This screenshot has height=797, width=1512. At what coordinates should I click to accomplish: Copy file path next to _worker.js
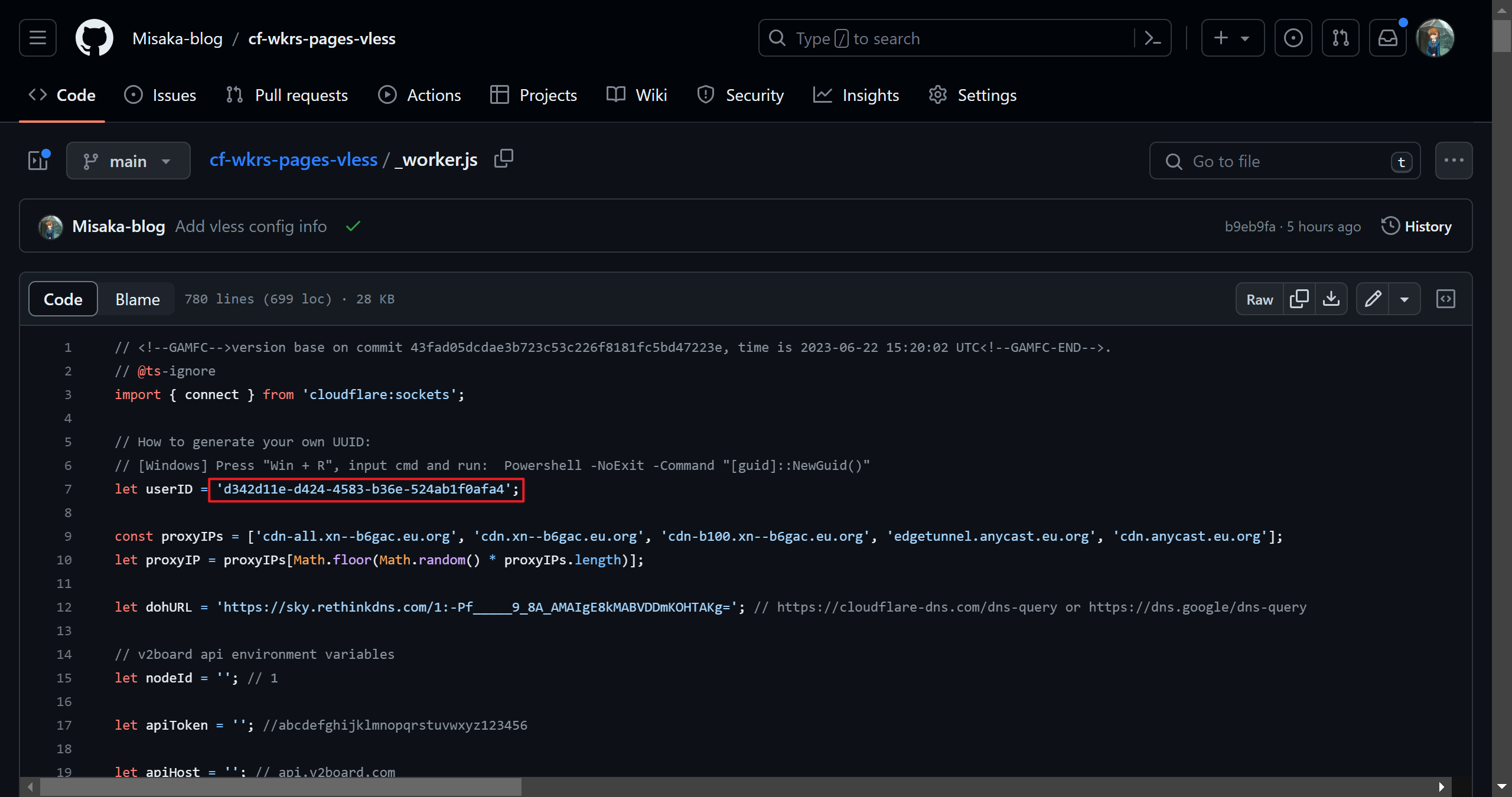point(503,159)
